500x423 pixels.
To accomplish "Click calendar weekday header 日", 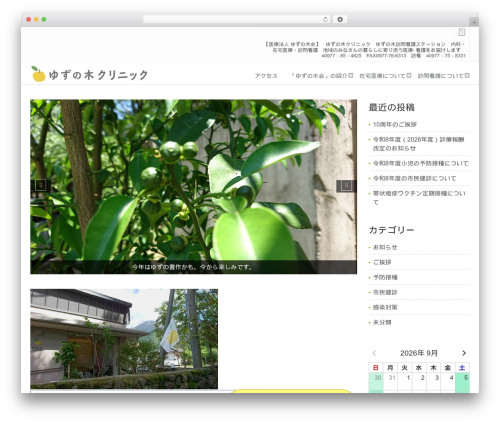I will tap(376, 368).
